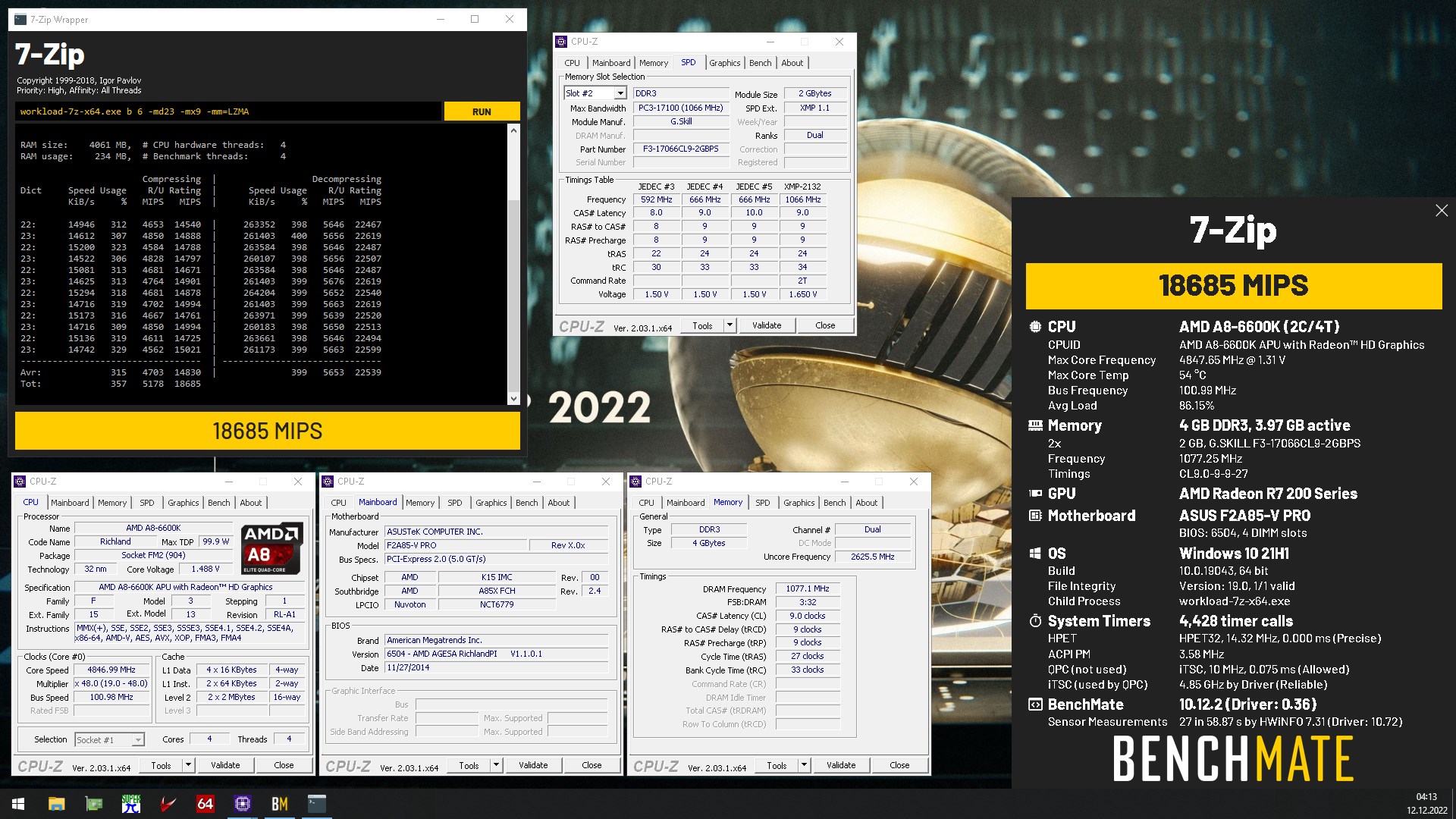Image resolution: width=1456 pixels, height=819 pixels.
Task: Open Tools dropdown arrow in CPU window
Action: coord(188,765)
